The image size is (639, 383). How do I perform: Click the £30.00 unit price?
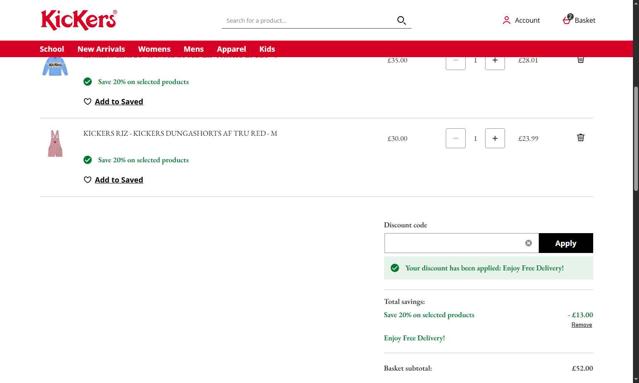pos(397,139)
